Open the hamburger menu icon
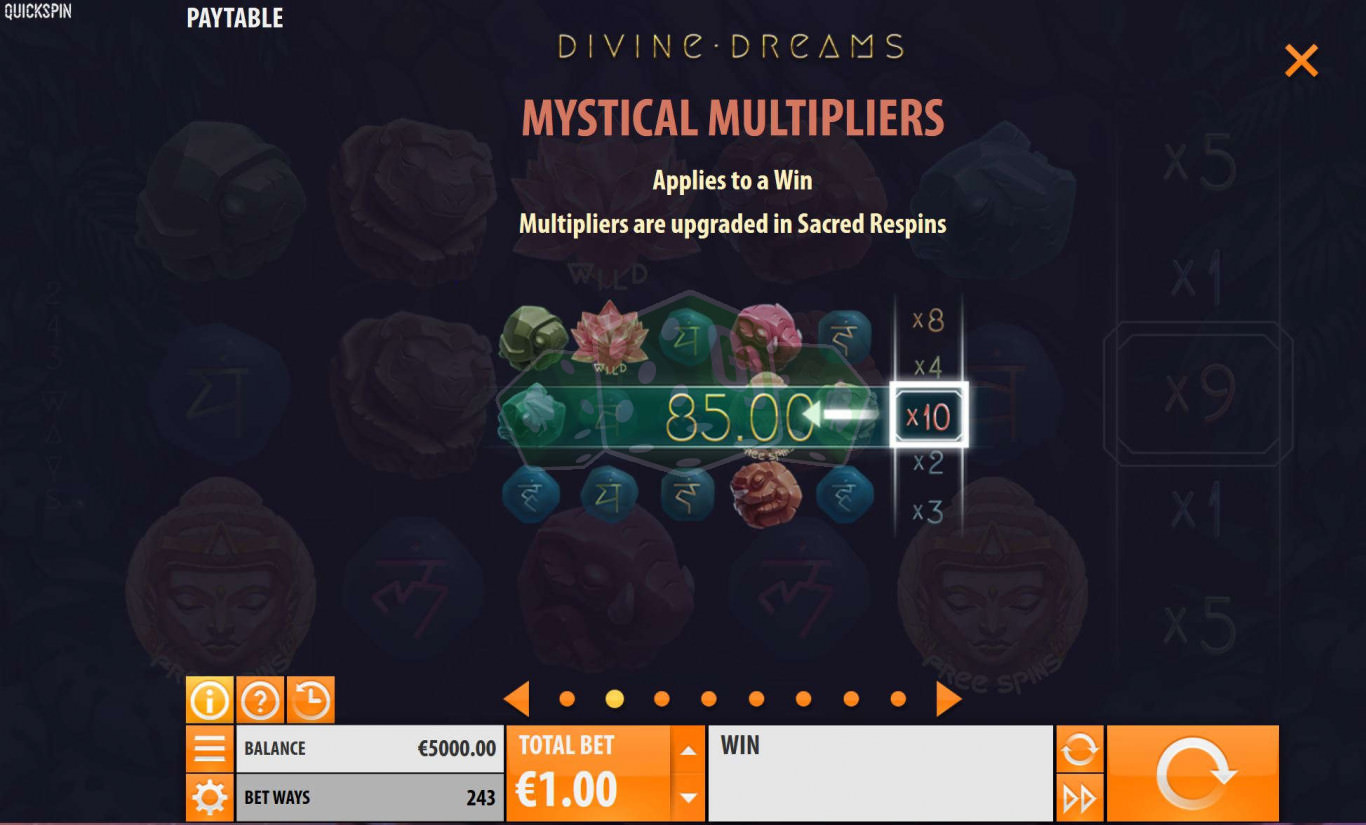This screenshot has height=825, width=1366. pyautogui.click(x=209, y=748)
